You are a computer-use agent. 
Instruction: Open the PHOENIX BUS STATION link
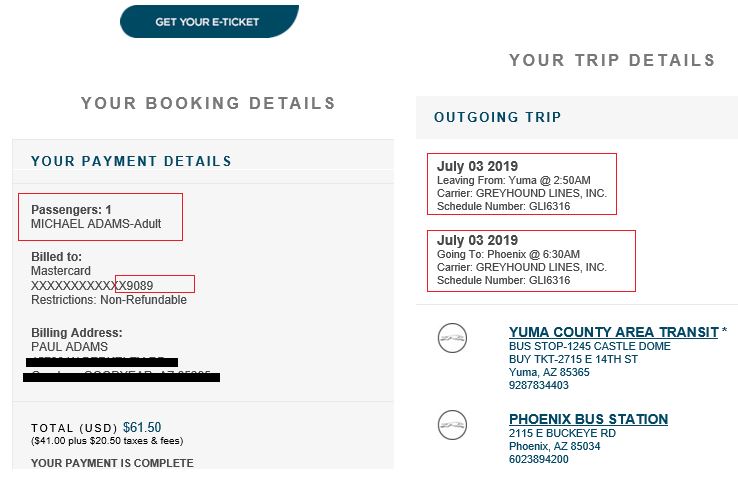click(x=588, y=419)
